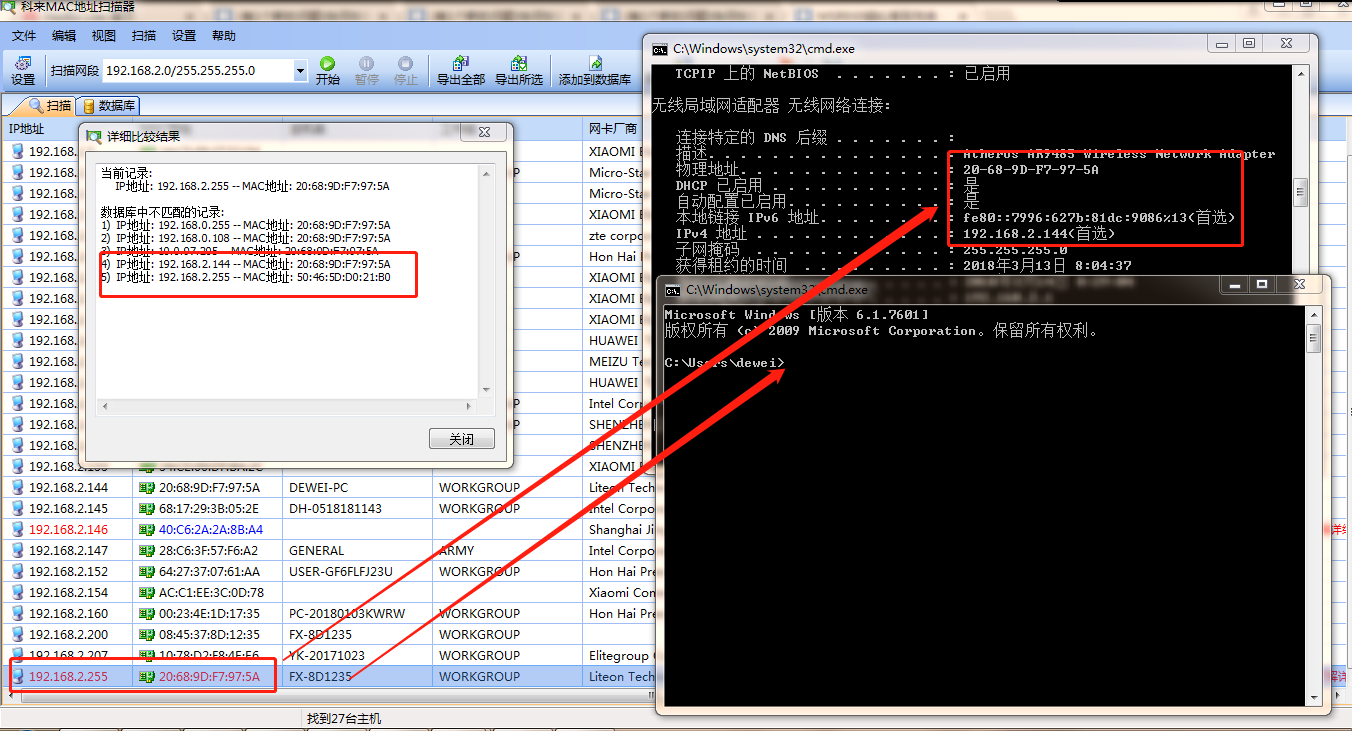This screenshot has height=731, width=1352.
Task: Click 关闭 in the 详细比较结果 dialog
Action: click(x=462, y=439)
